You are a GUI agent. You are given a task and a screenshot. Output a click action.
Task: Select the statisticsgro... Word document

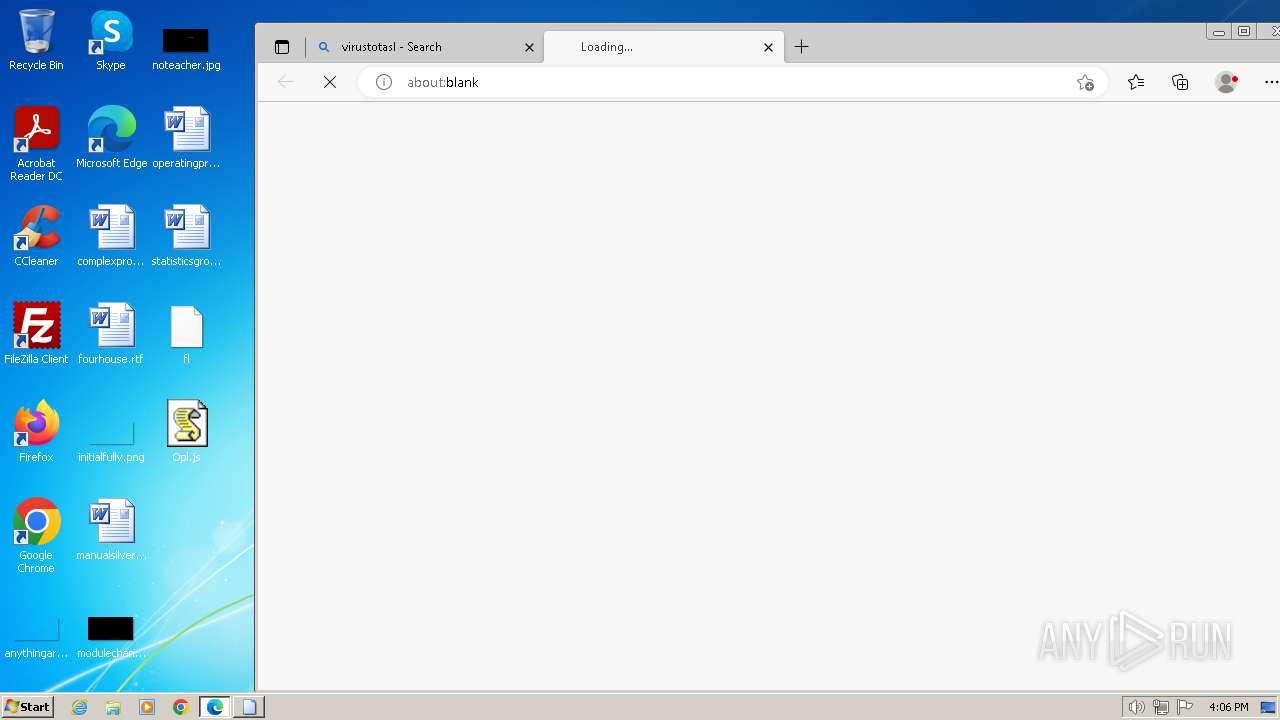coord(186,236)
